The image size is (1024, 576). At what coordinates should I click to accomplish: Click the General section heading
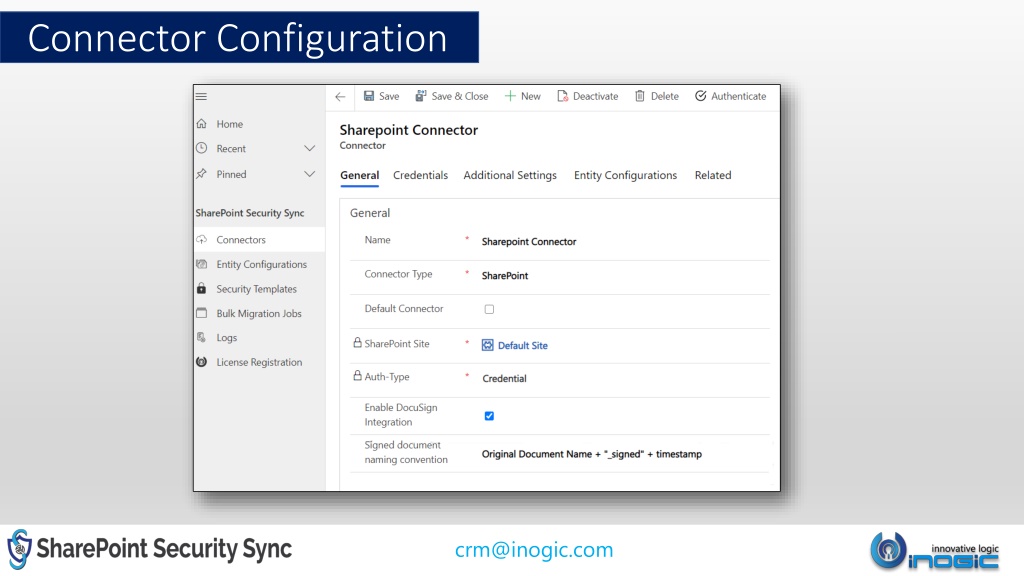click(x=370, y=213)
